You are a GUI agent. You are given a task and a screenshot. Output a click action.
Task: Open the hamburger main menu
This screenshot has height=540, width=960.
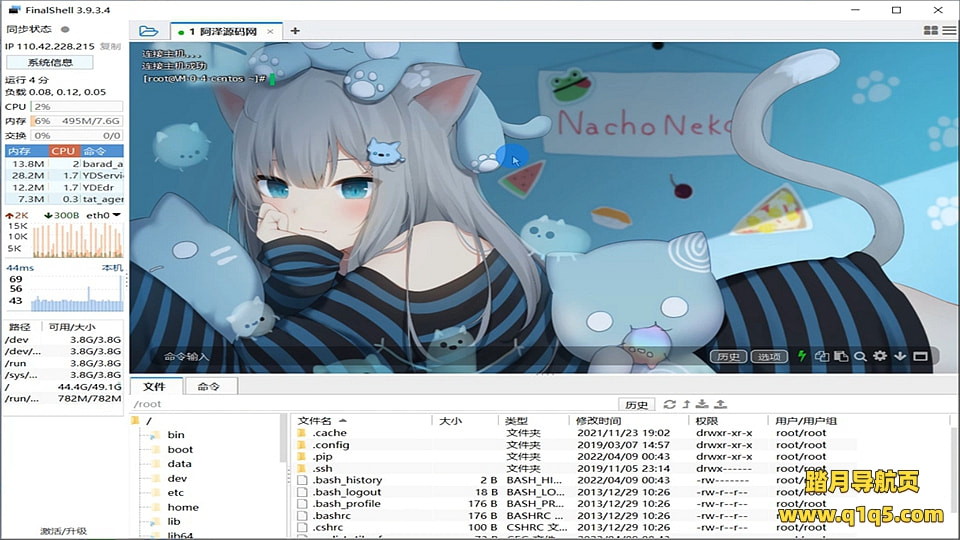(949, 31)
